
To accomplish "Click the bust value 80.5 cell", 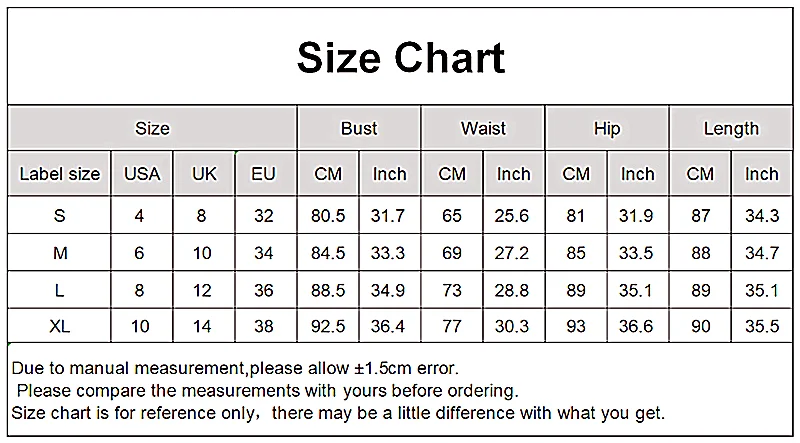I will [328, 215].
